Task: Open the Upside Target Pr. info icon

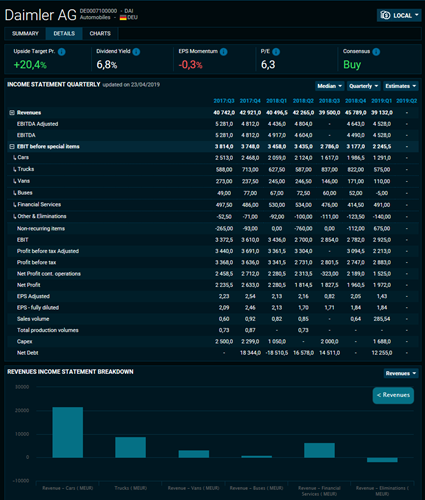Action: pos(62,52)
